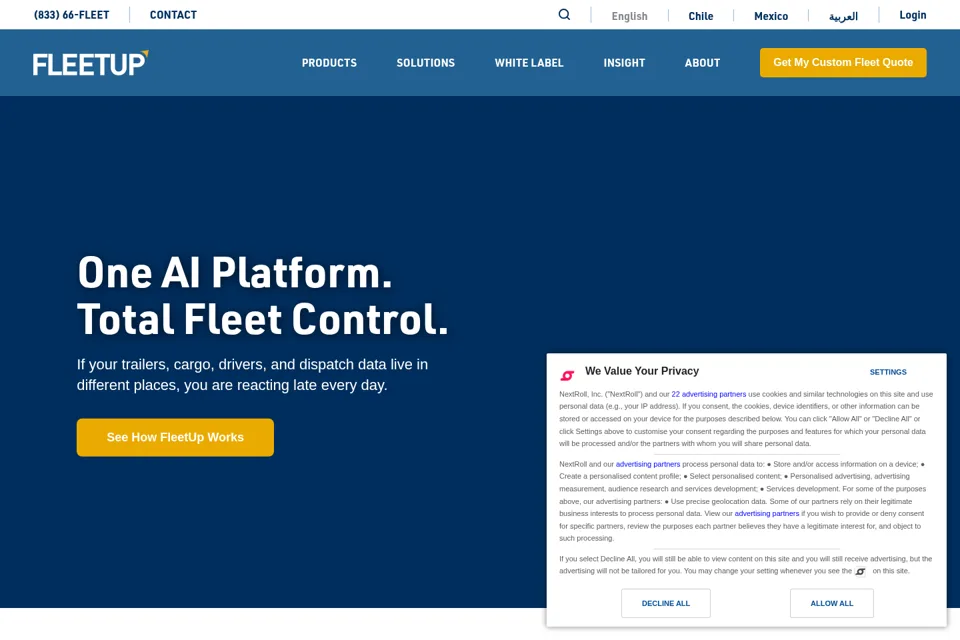Image resolution: width=960 pixels, height=640 pixels.
Task: Open the Products menu
Action: (329, 62)
